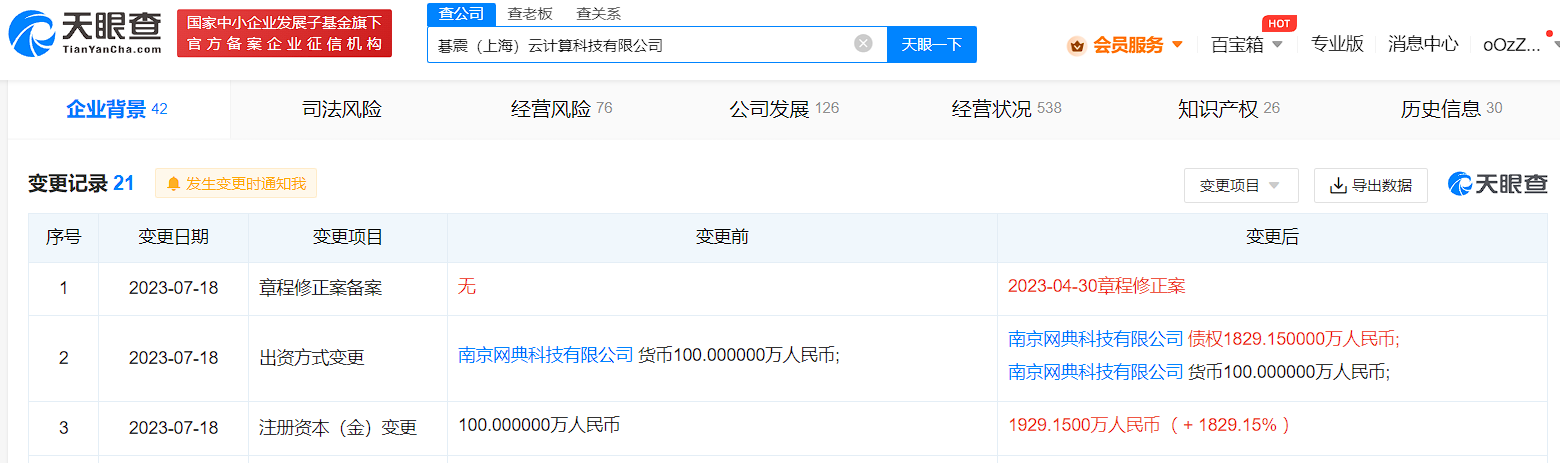The height and width of the screenshot is (463, 1560).
Task: Click the member service crown icon
Action: pos(1076,45)
